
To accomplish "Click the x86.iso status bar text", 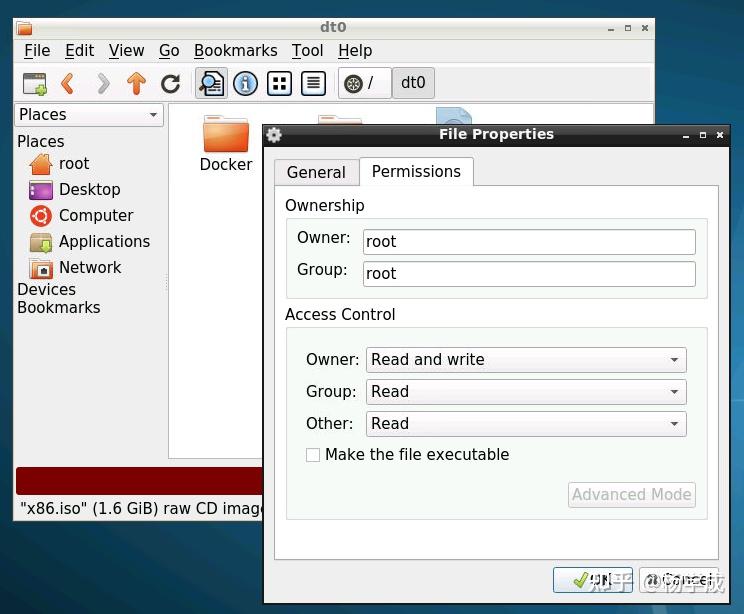I will 140,508.
